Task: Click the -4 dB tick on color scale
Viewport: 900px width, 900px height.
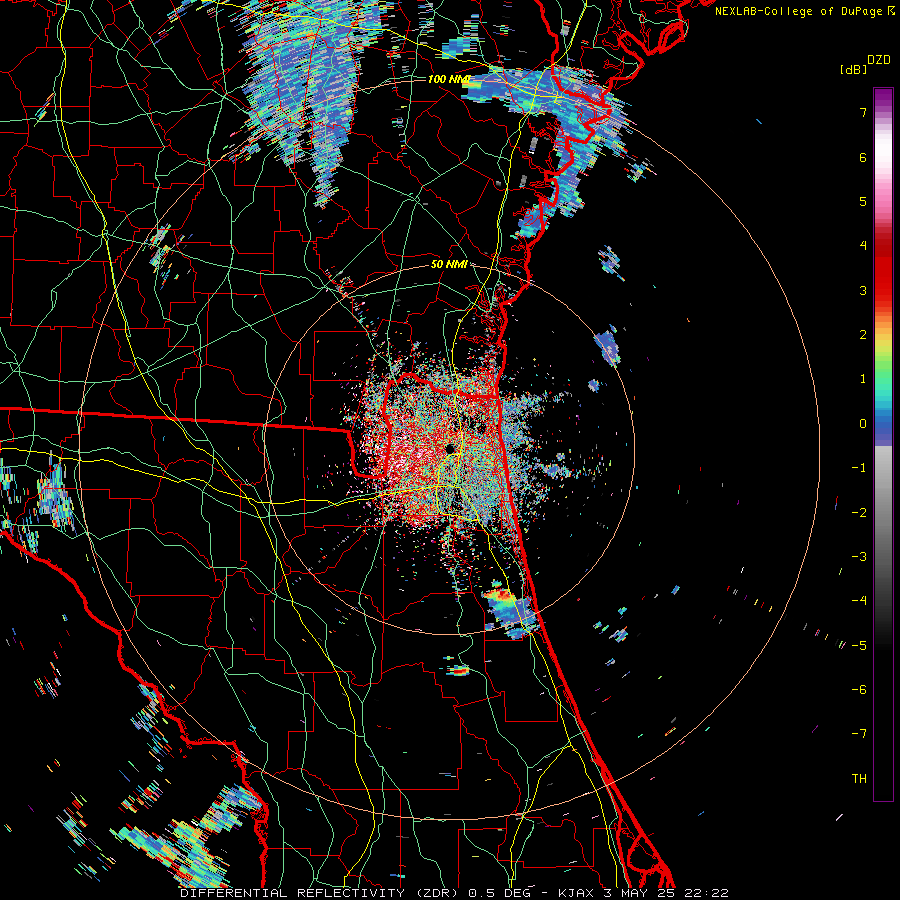Action: [859, 601]
